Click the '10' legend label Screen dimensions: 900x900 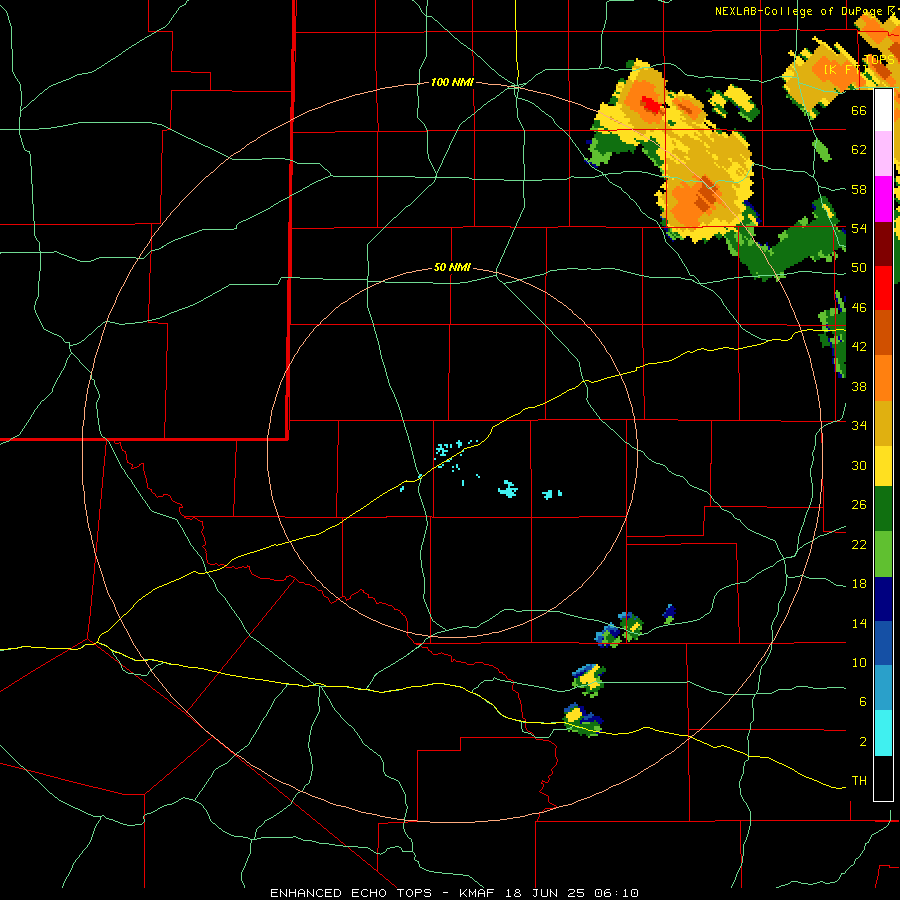(859, 662)
